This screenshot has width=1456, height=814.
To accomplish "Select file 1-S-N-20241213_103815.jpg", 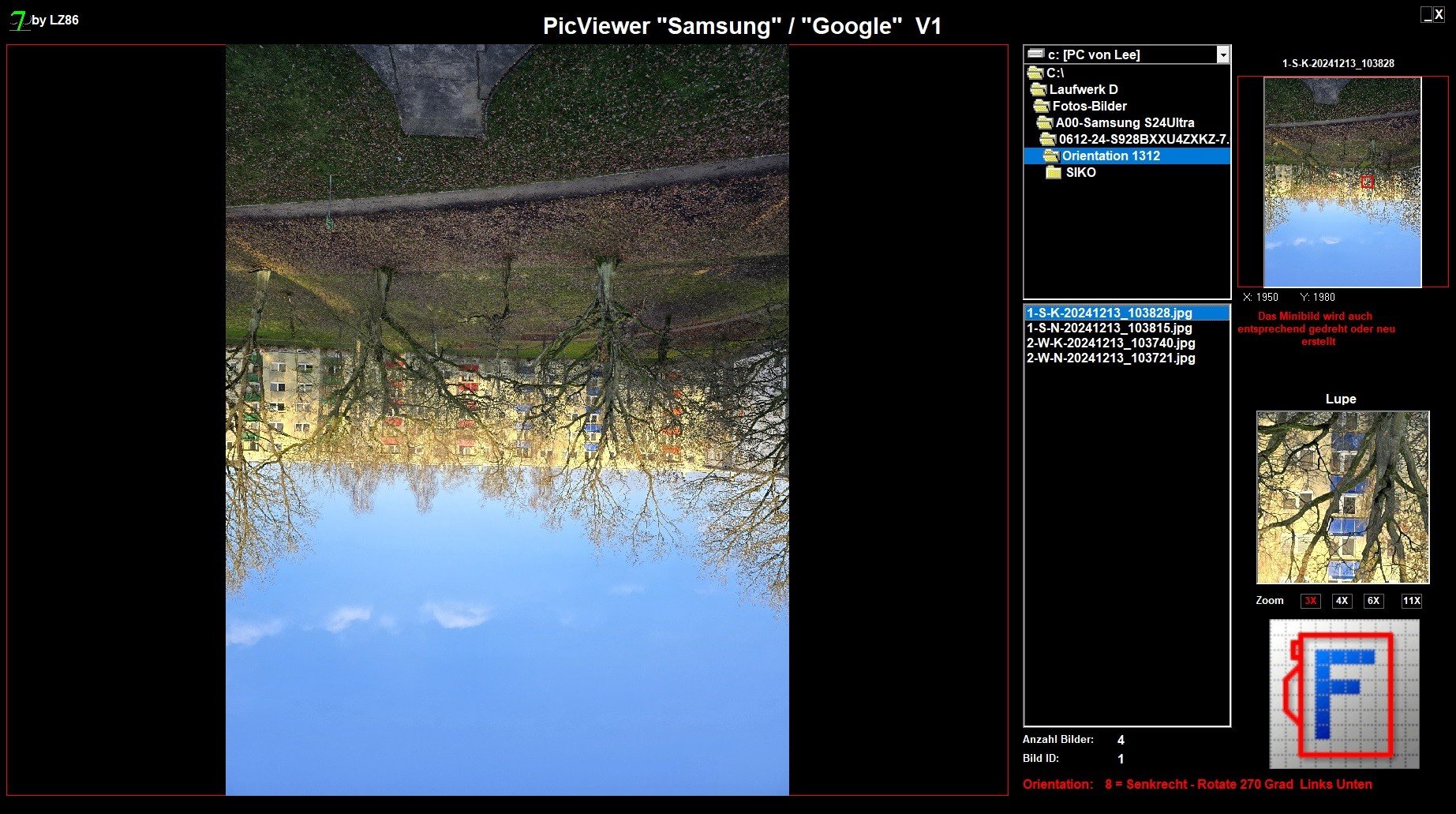I will pos(1109,328).
